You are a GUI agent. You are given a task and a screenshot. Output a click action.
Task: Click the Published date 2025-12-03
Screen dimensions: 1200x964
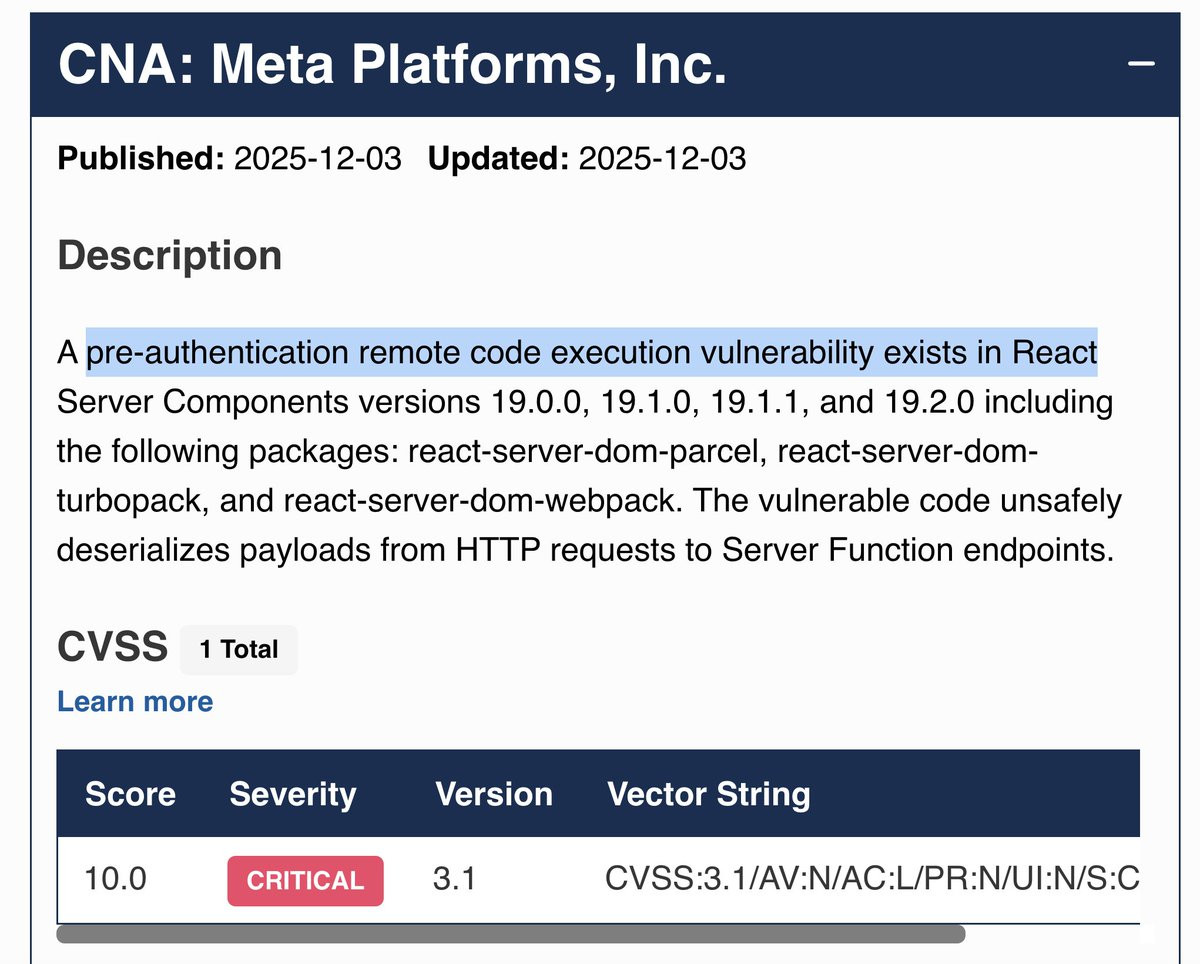click(317, 158)
